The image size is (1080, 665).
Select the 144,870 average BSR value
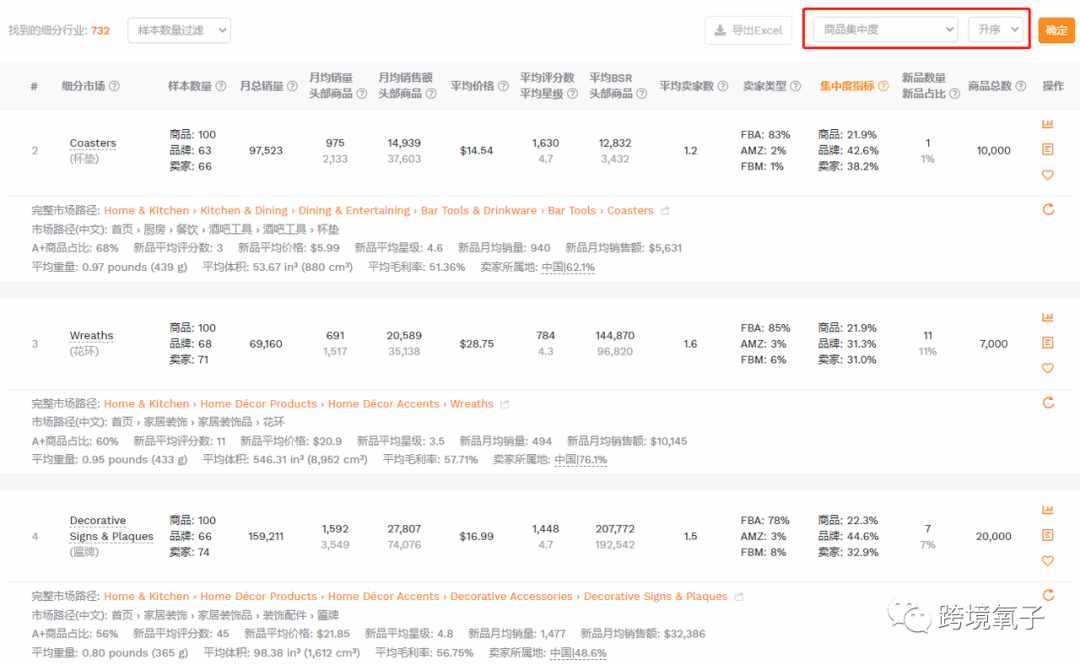(615, 336)
